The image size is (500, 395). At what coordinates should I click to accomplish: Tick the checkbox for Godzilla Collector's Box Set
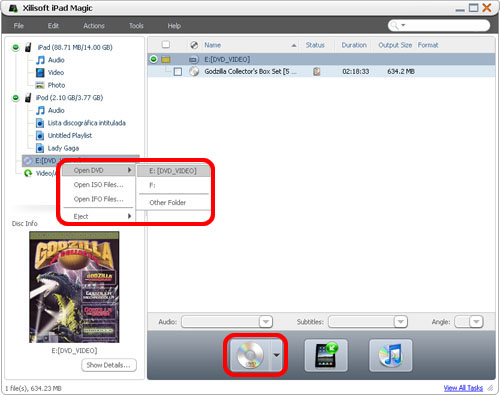(x=178, y=72)
